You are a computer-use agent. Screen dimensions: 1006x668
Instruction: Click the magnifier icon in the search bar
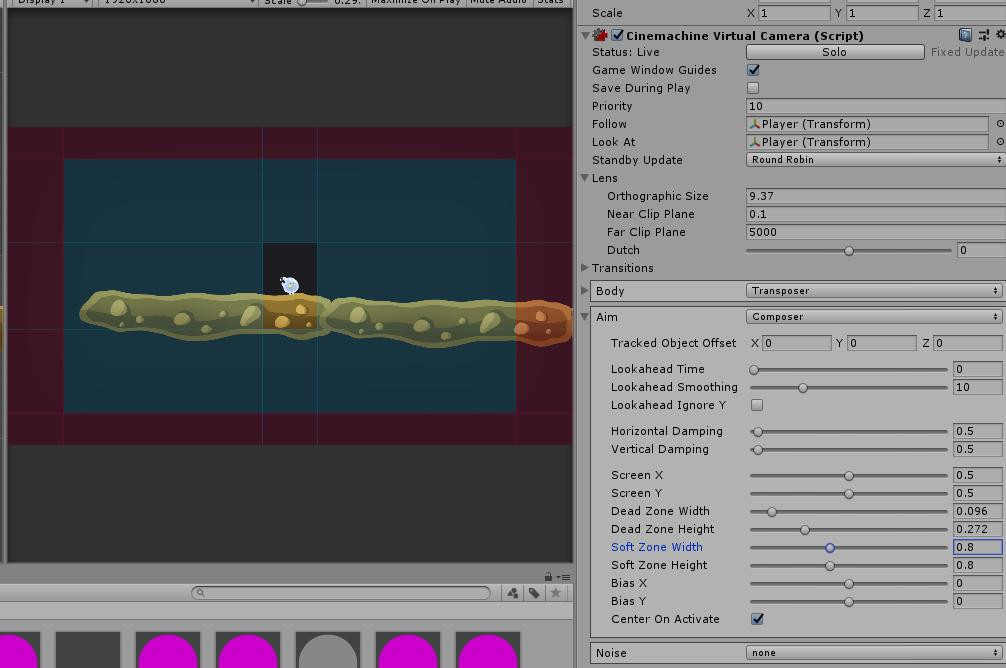(x=201, y=593)
